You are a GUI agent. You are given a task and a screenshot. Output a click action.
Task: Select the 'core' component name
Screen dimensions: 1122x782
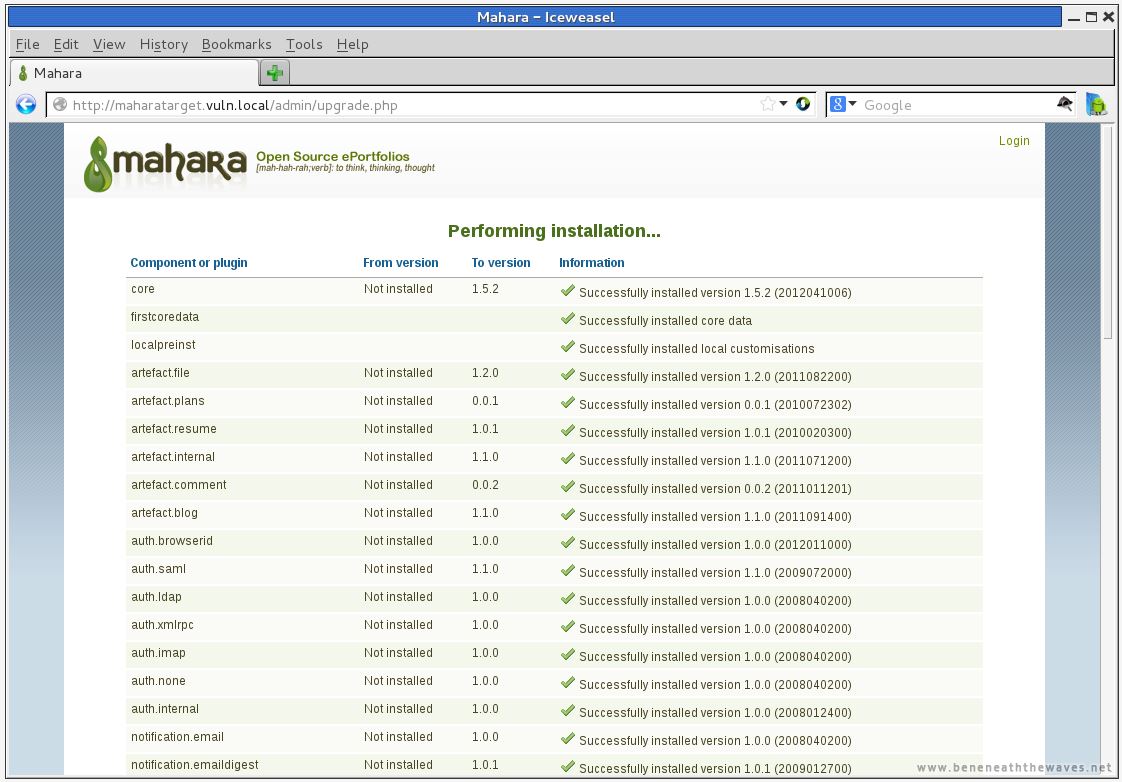142,289
